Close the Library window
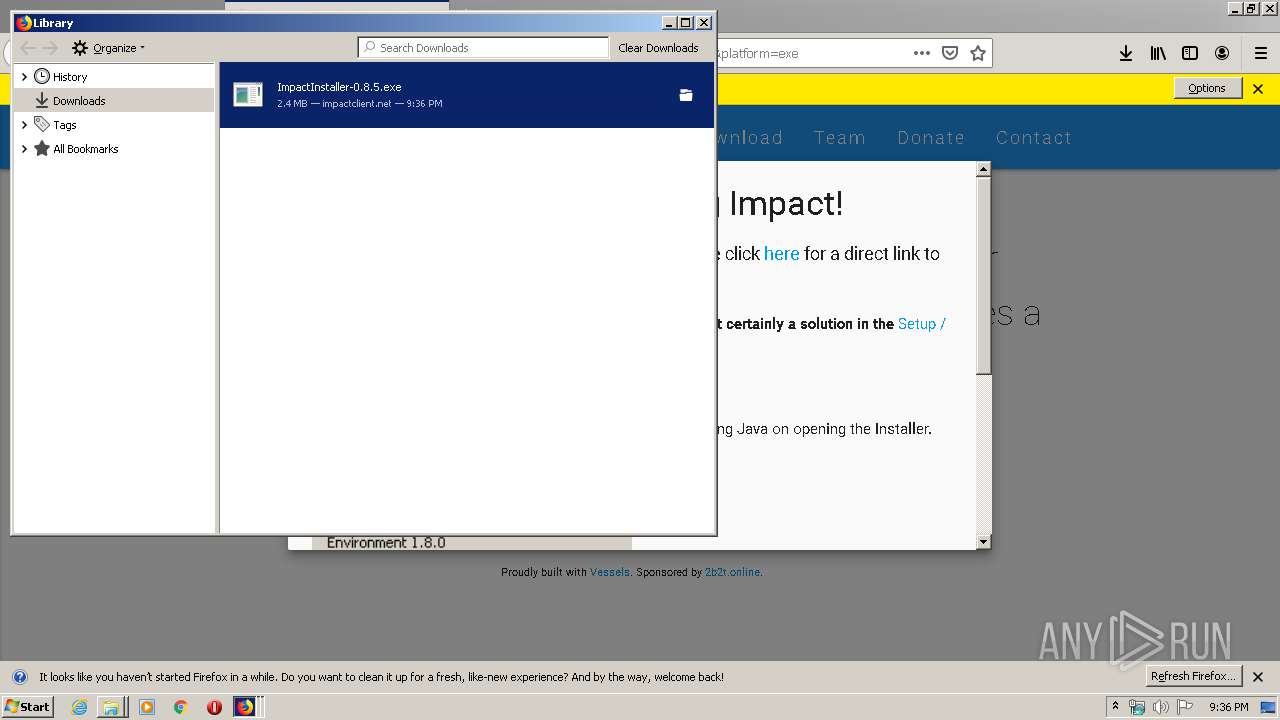 (704, 22)
